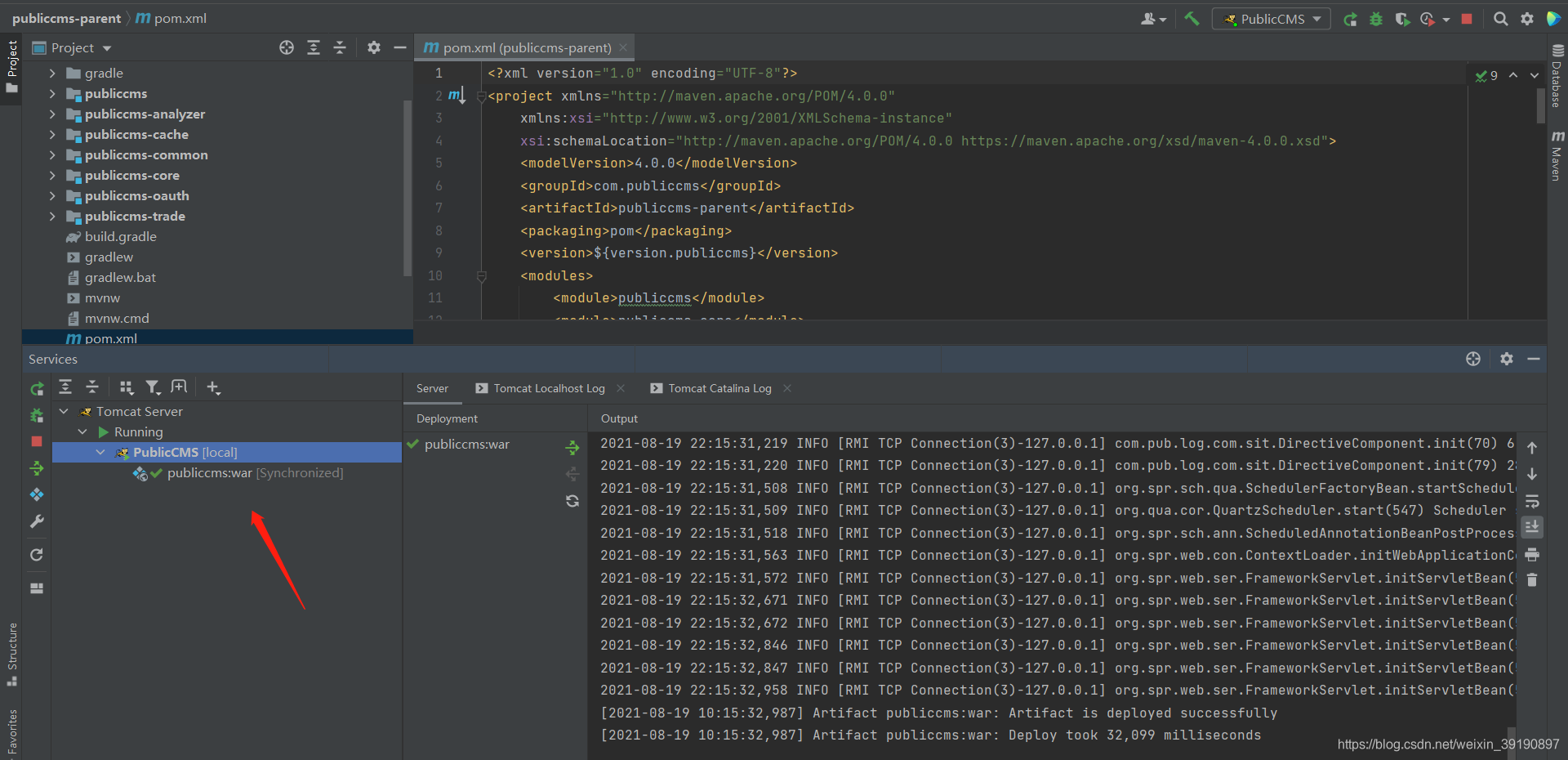Screen dimensions: 1568x760
Task: Close the Tomcat Localhost Log tab
Action: 621,388
